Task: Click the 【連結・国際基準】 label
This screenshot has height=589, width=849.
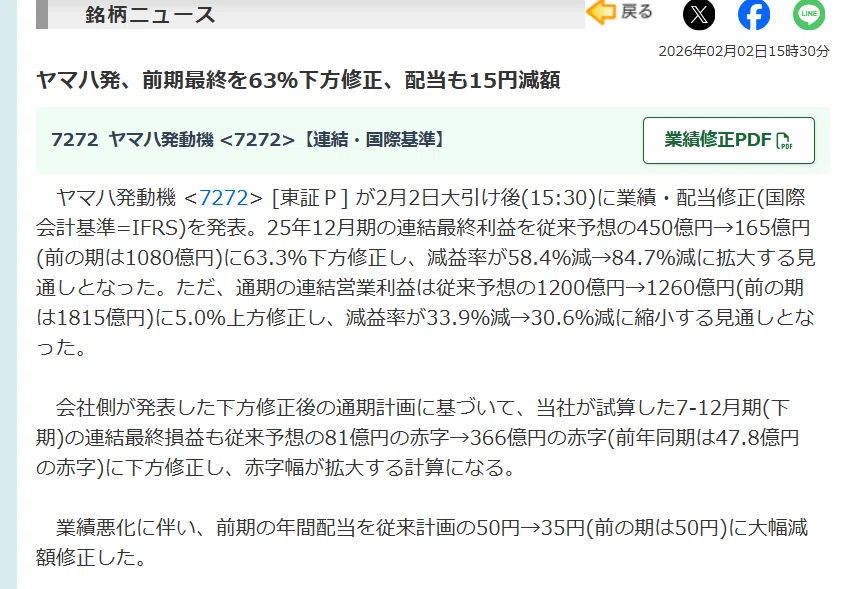Action: click(x=374, y=140)
